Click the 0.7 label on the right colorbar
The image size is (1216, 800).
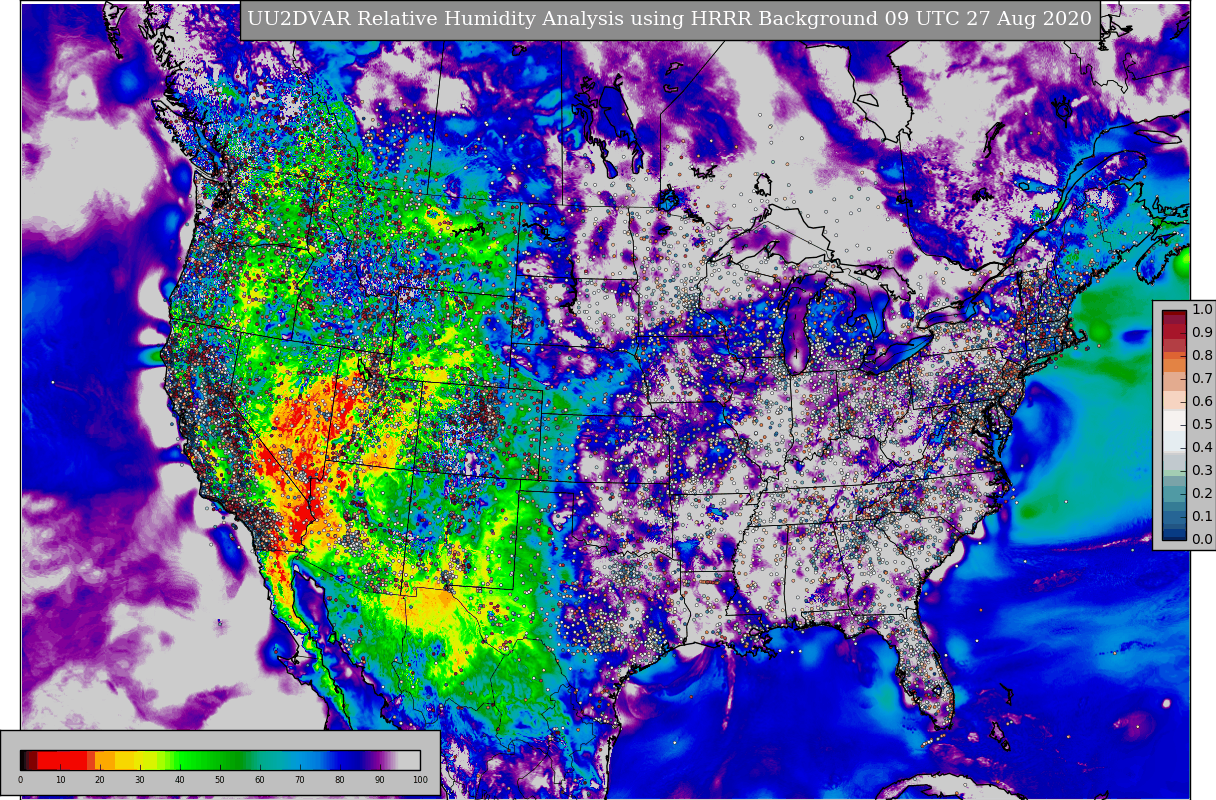coord(1202,379)
